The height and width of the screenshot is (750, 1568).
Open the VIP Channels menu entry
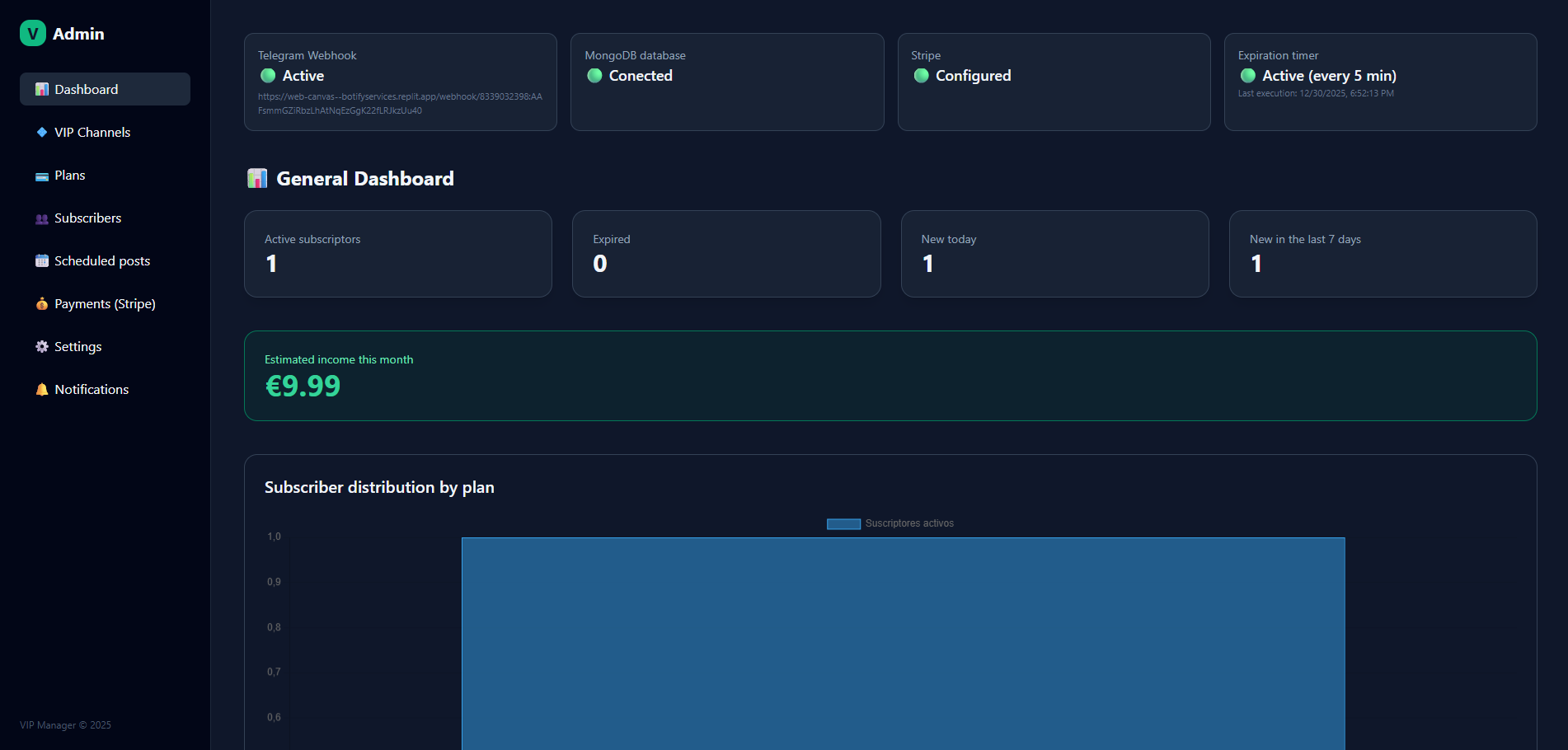coord(92,132)
